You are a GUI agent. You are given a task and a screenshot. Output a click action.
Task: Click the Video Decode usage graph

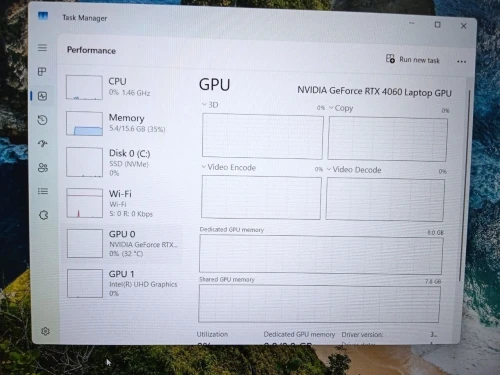point(385,200)
